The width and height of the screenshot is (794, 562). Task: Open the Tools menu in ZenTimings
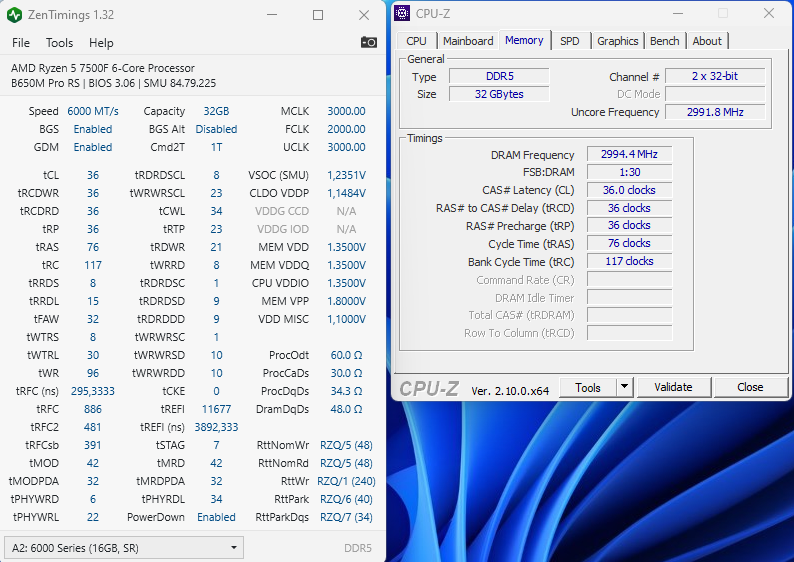[x=59, y=43]
